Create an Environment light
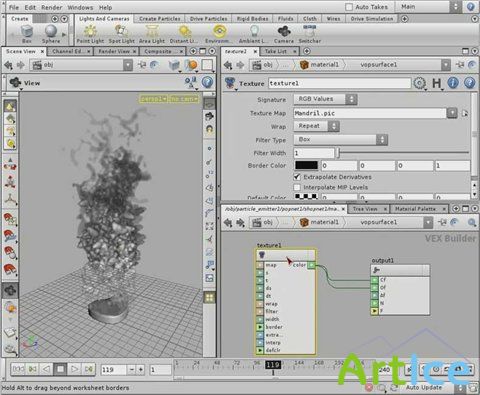This screenshot has height=395, width=480. tap(219, 35)
